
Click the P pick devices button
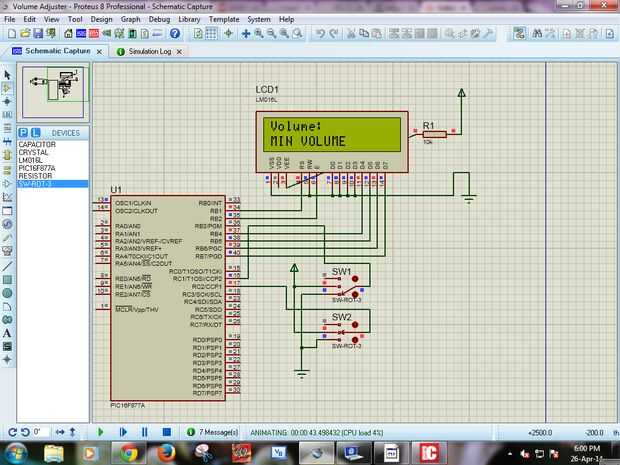coord(22,132)
